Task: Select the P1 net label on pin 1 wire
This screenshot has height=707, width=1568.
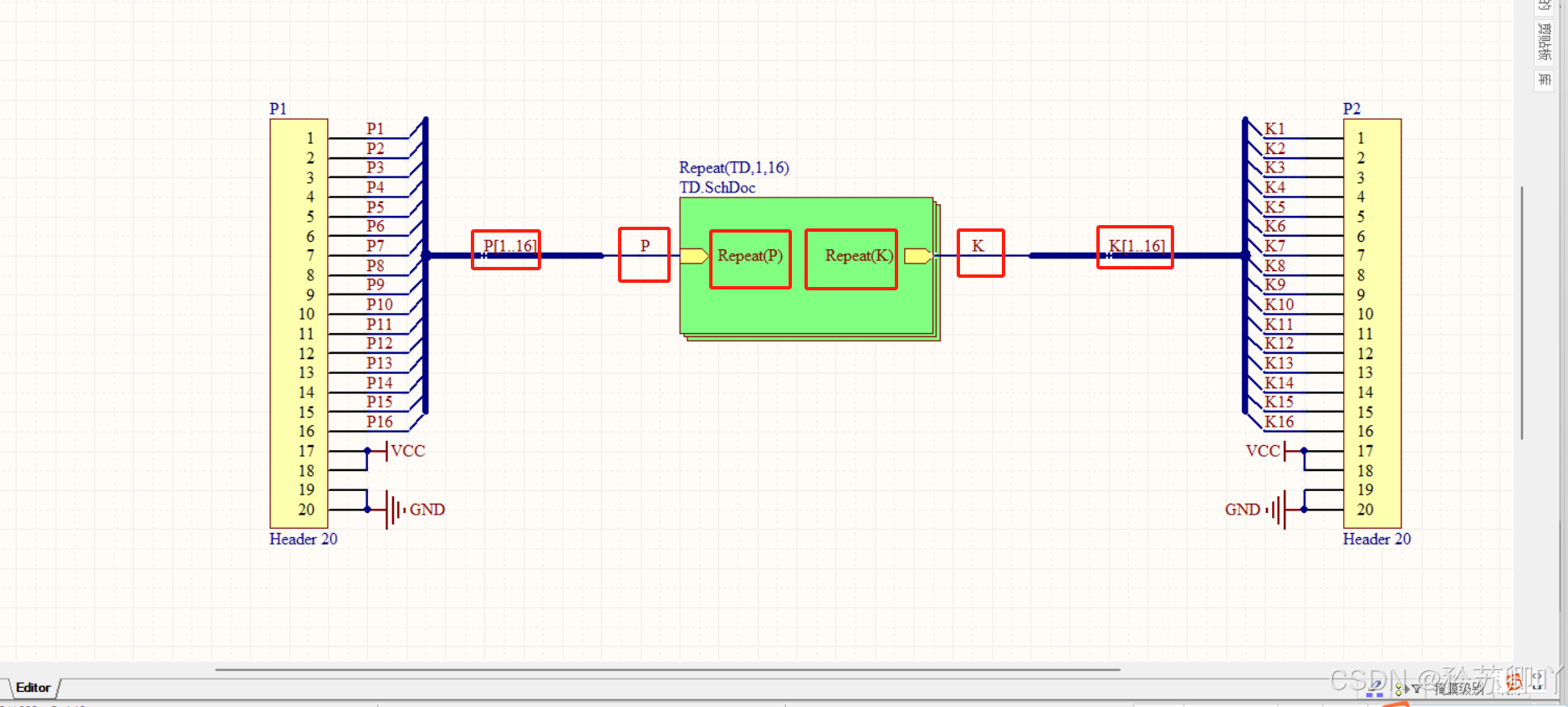Action: click(x=375, y=129)
